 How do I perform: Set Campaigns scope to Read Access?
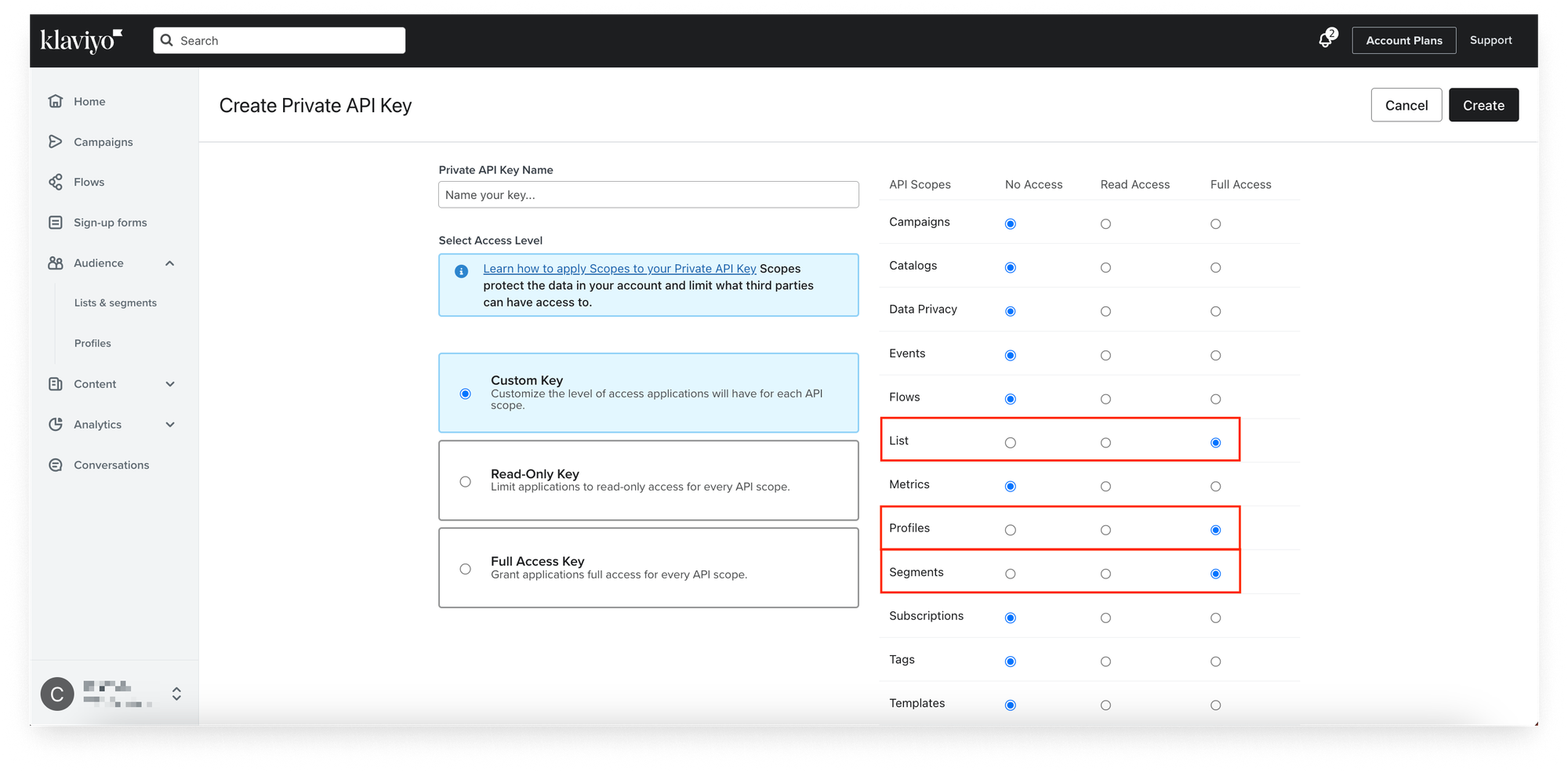pos(1105,224)
